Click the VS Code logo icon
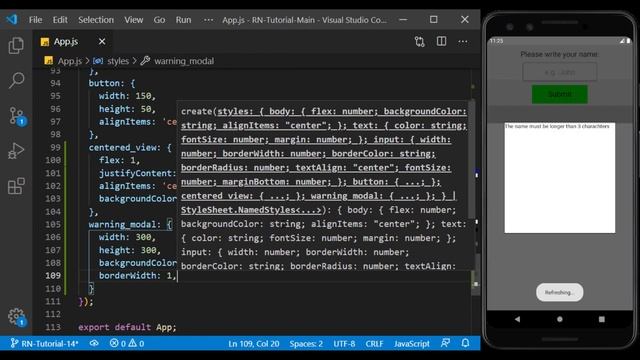This screenshot has width=640, height=360. tap(12, 19)
